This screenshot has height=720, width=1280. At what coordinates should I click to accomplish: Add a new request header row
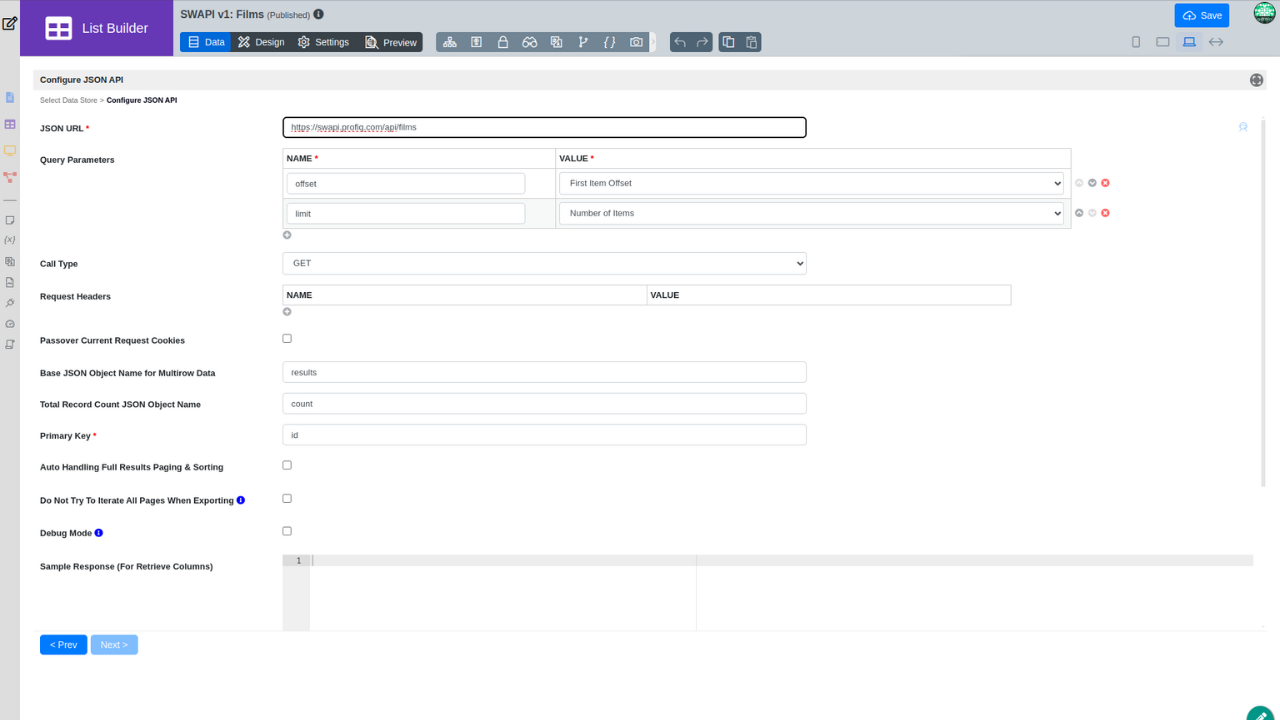[287, 312]
